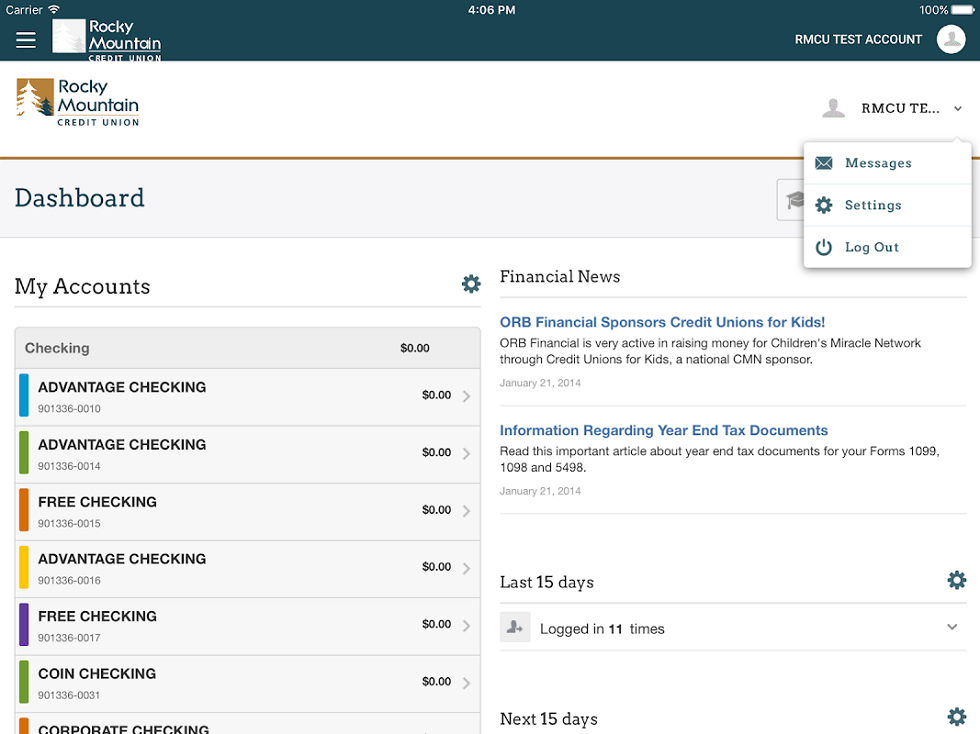The width and height of the screenshot is (980, 734).
Task: Open the Next 15 days settings gear
Action: 956,716
